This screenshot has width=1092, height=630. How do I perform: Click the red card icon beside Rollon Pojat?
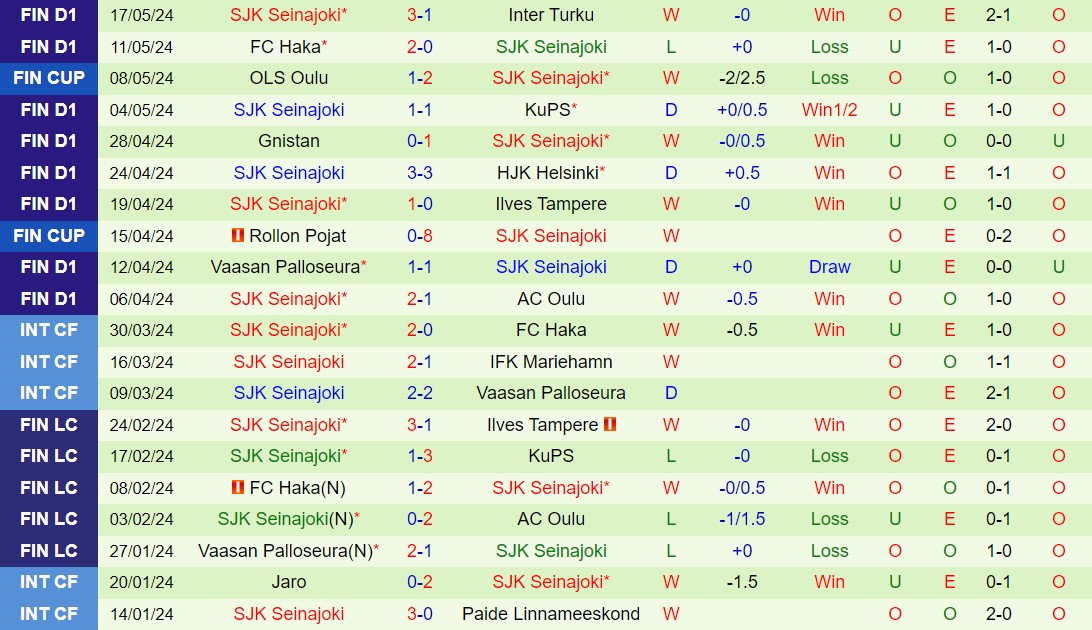pos(237,236)
